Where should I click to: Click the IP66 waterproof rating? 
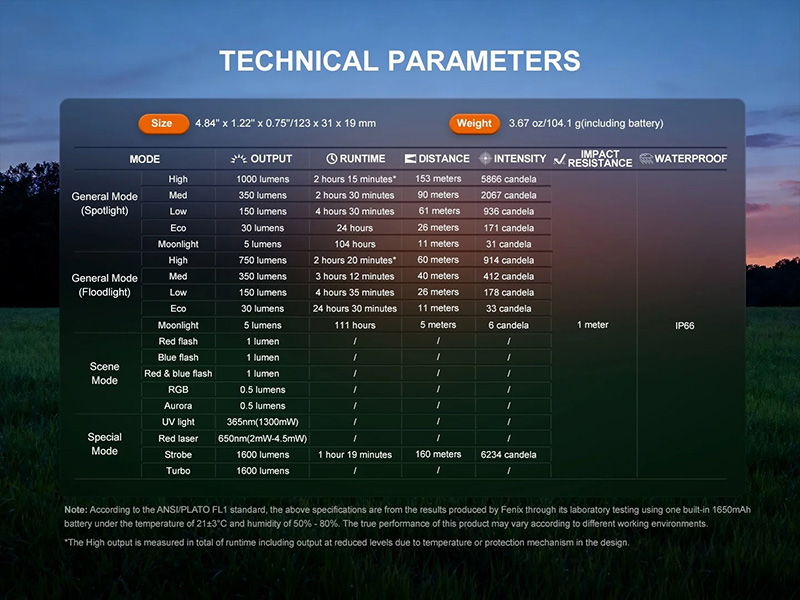683,325
